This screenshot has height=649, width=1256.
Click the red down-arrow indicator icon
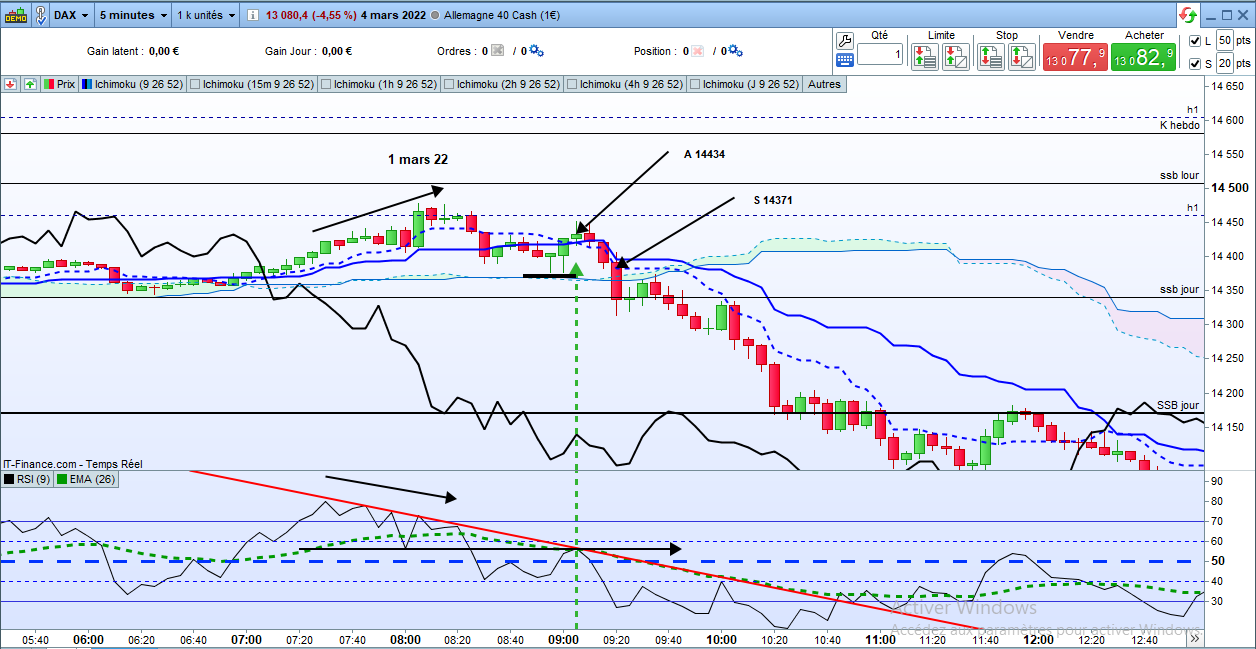[x=10, y=85]
